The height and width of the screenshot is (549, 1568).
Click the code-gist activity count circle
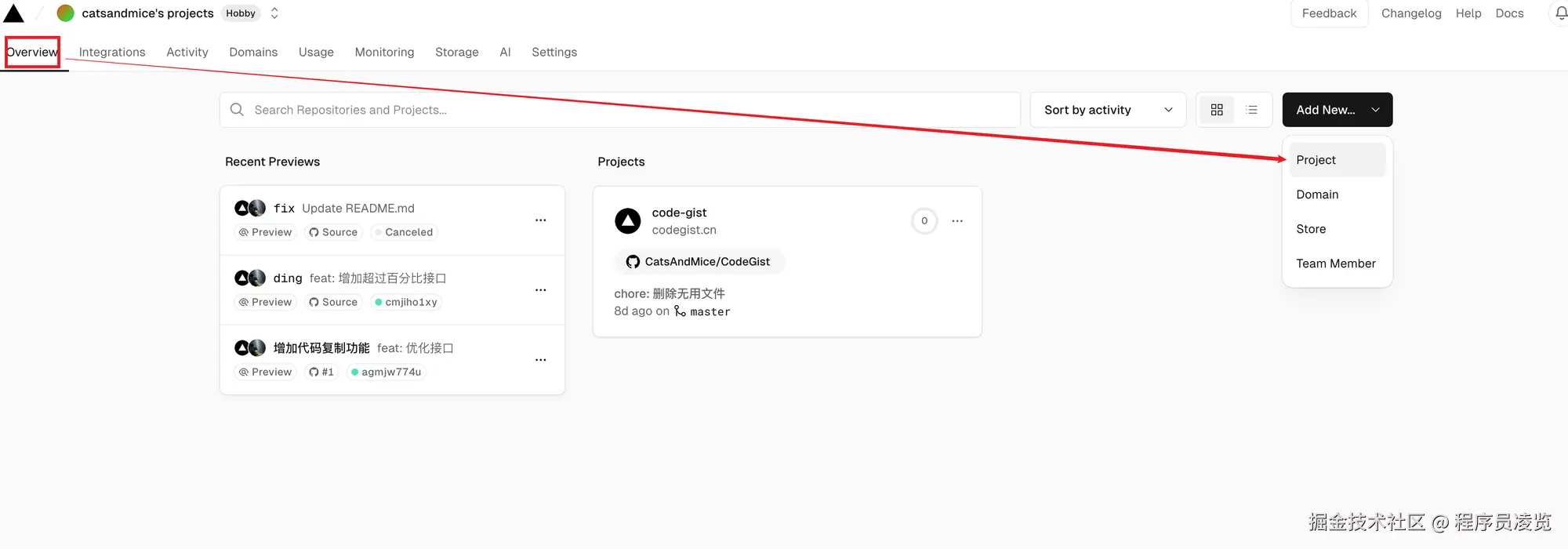pyautogui.click(x=924, y=221)
